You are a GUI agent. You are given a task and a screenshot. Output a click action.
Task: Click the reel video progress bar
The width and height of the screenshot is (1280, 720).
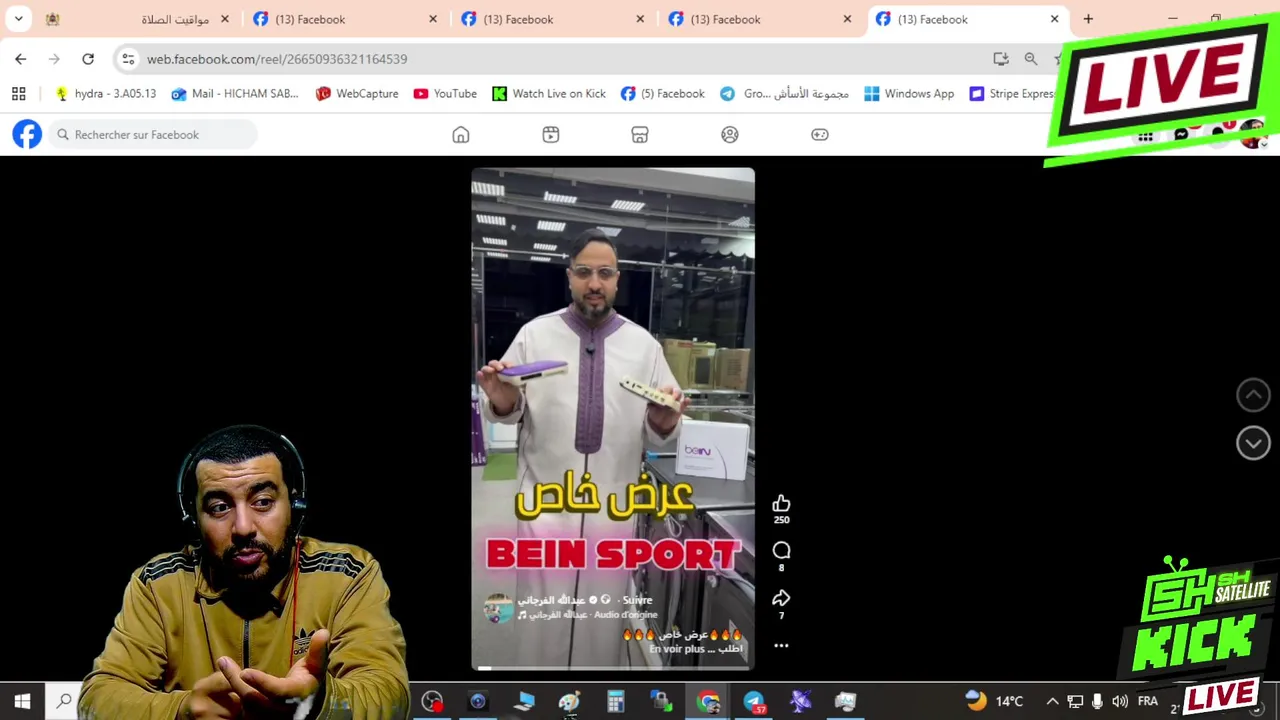click(613, 668)
